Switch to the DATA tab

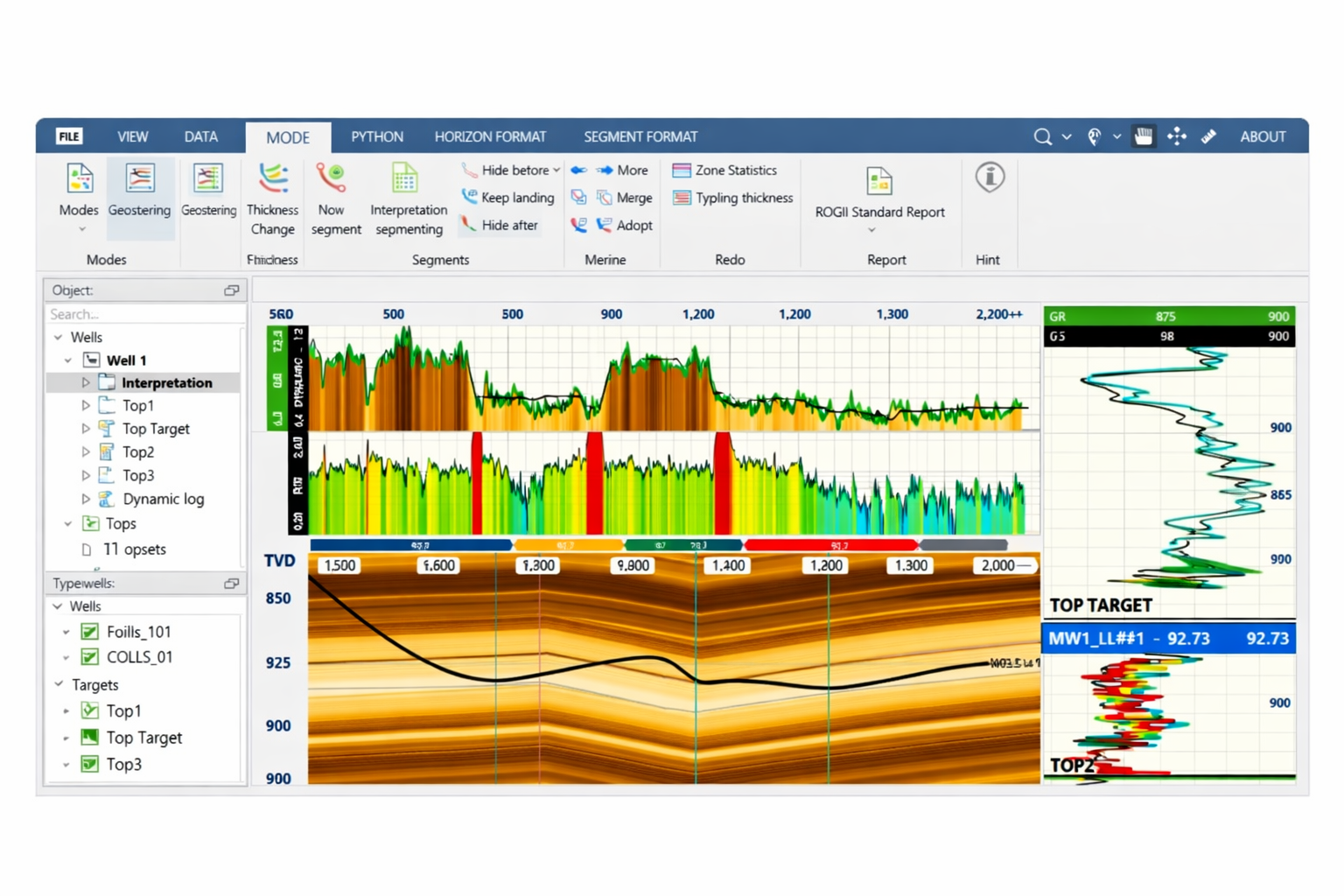pos(201,137)
